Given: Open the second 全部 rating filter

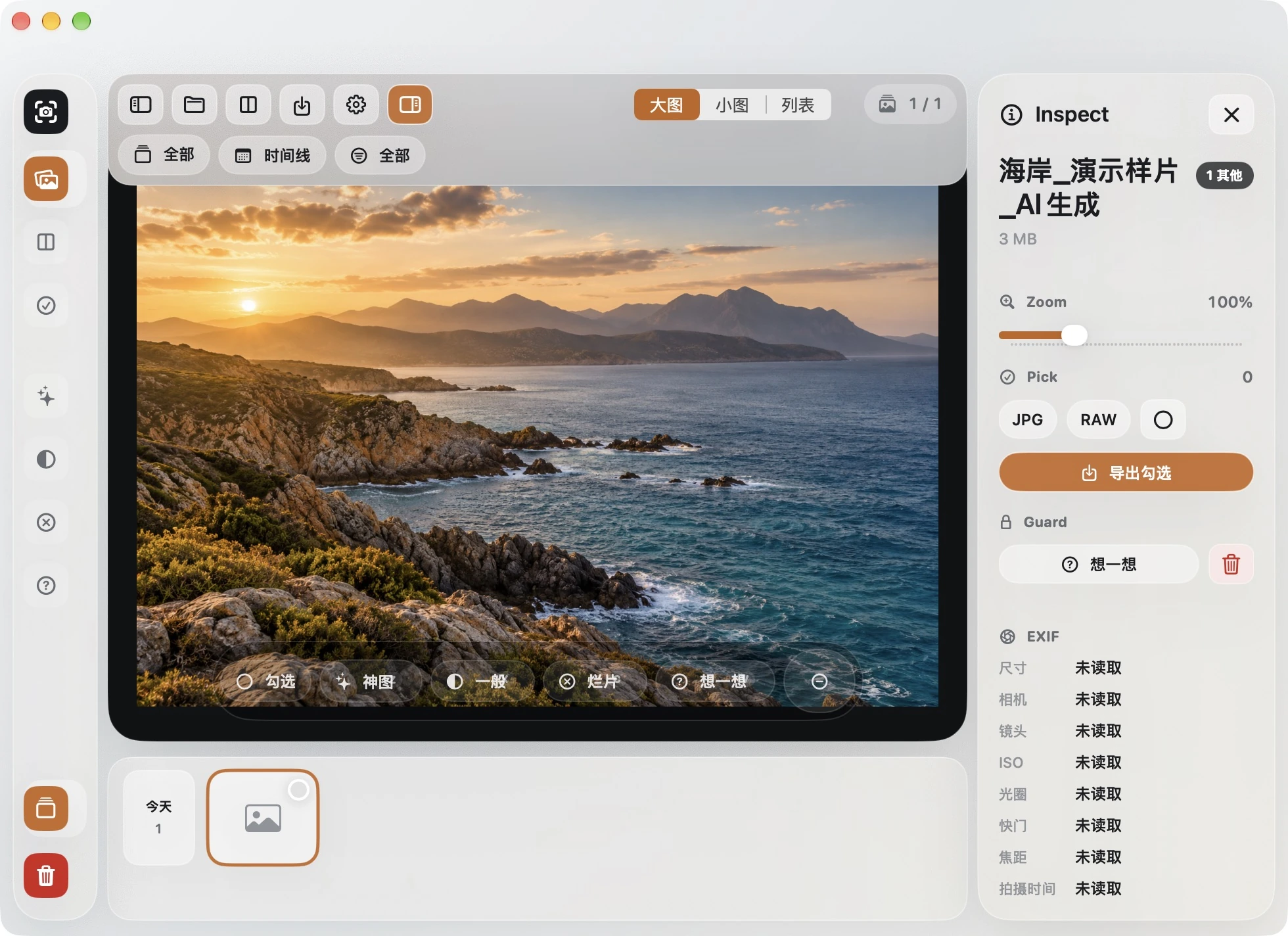Looking at the screenshot, I should [x=380, y=155].
